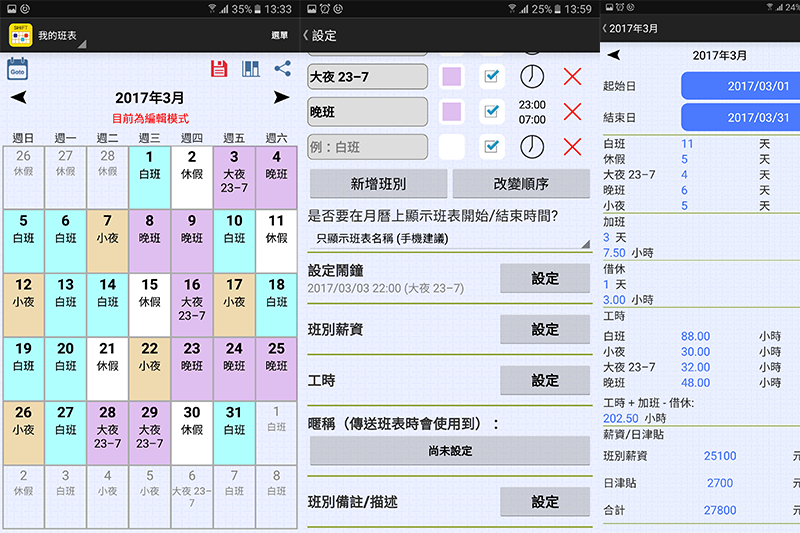
Task: Tap 設定 button for 設定鬧鐘
Action: [x=545, y=278]
